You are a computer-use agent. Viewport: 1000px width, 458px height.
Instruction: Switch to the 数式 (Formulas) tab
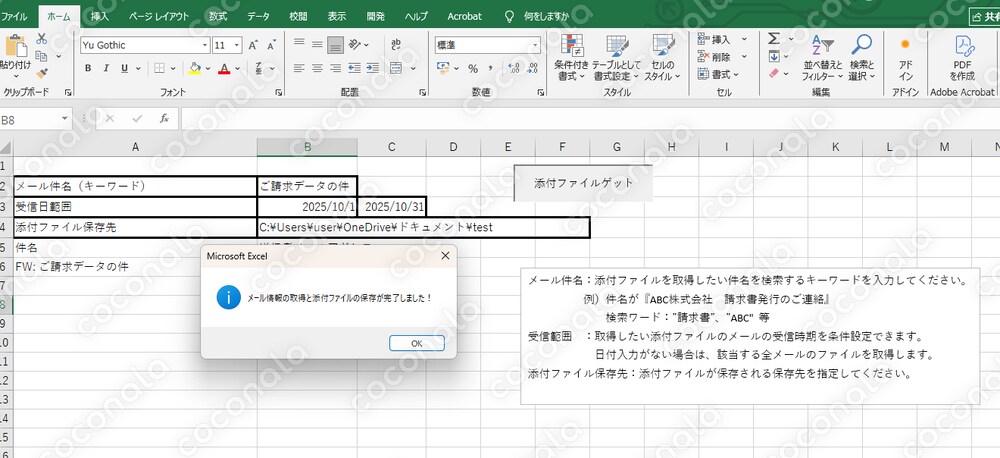(x=218, y=17)
